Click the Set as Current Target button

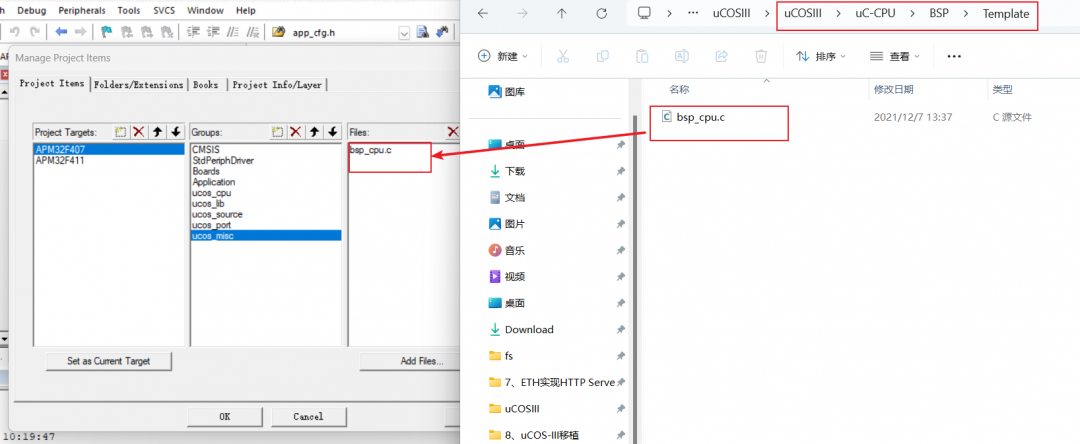(x=108, y=361)
